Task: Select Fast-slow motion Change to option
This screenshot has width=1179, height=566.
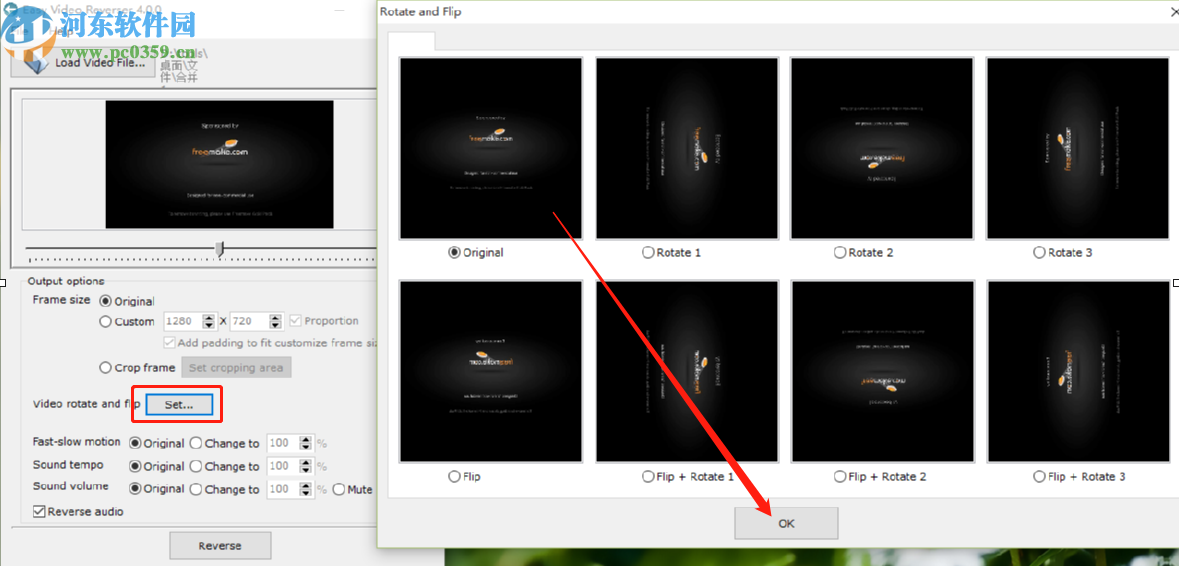Action: pos(224,443)
